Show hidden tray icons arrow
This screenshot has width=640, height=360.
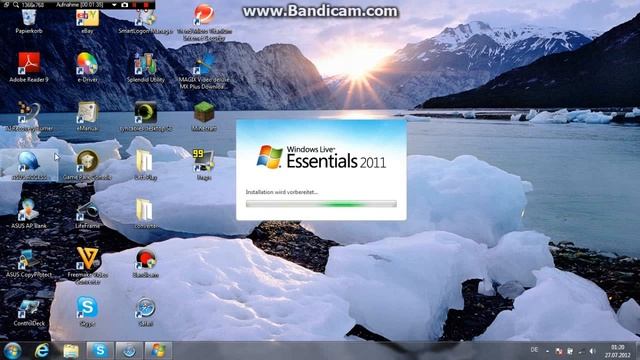tap(548, 351)
